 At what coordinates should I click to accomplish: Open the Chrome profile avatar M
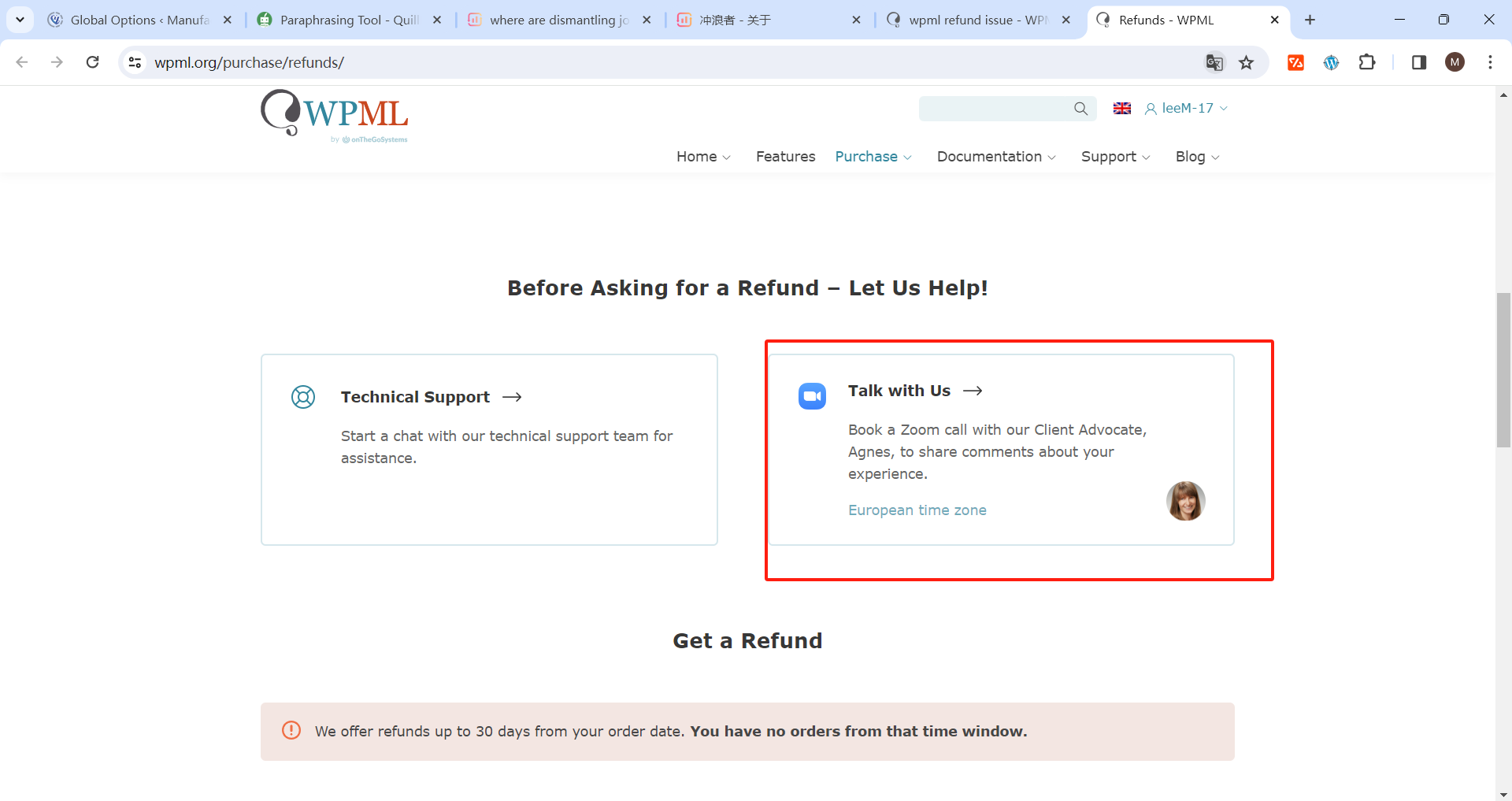1455,62
